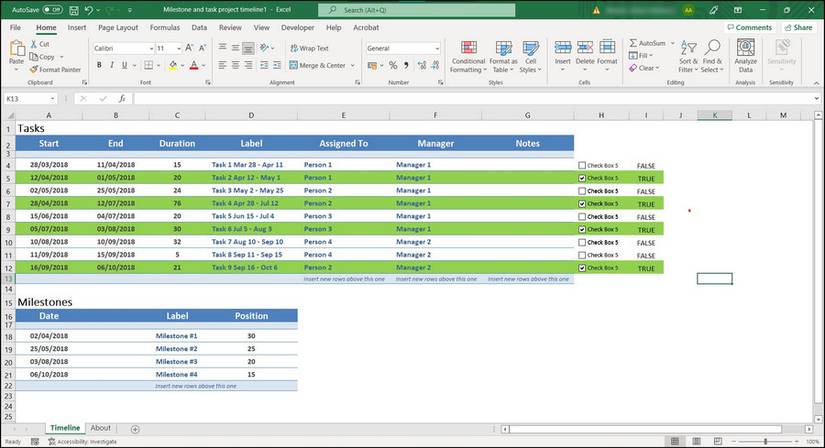Open the font size dropdown
The image size is (825, 448).
click(x=179, y=48)
